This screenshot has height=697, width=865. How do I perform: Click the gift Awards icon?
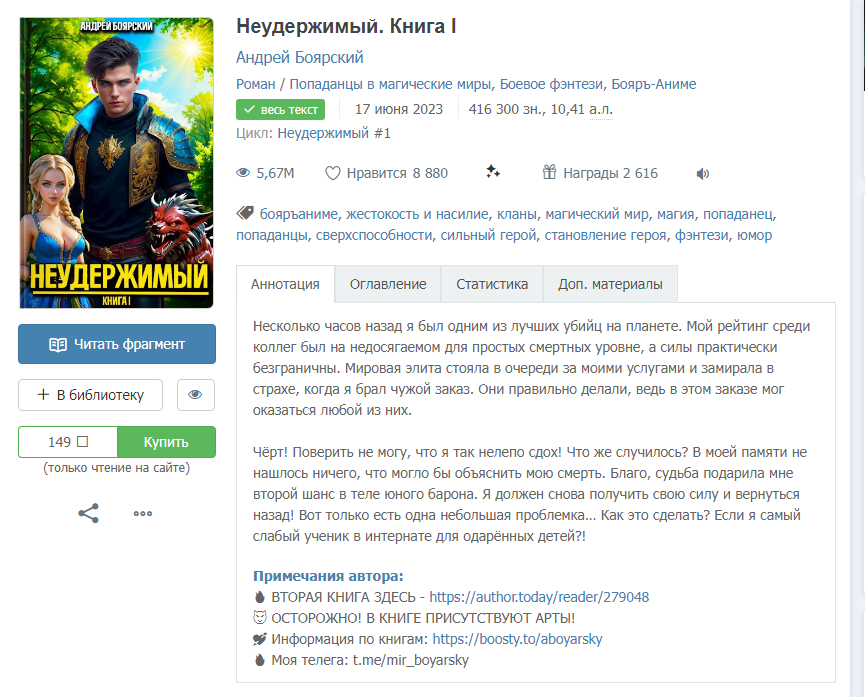(549, 172)
